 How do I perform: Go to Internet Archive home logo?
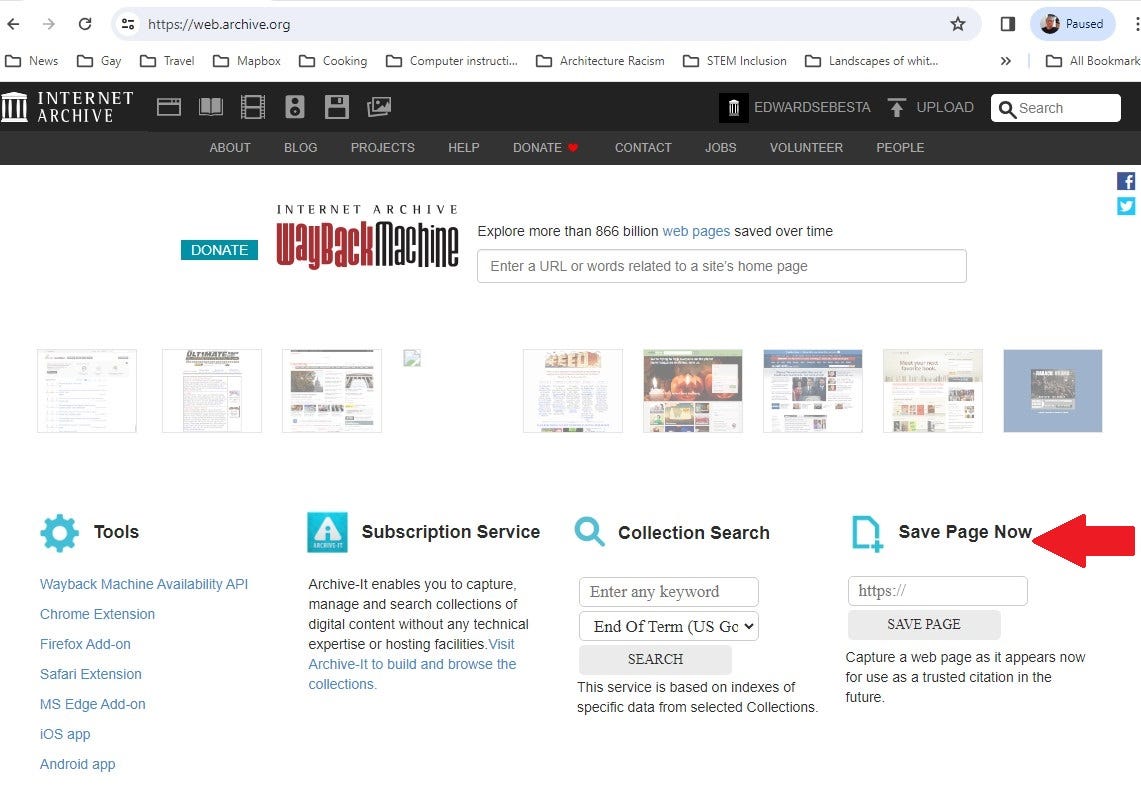[x=68, y=107]
